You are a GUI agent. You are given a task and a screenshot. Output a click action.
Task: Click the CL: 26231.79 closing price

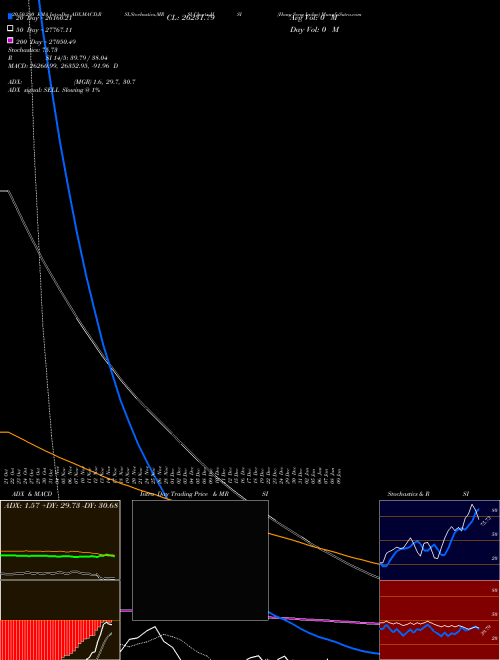click(x=191, y=18)
